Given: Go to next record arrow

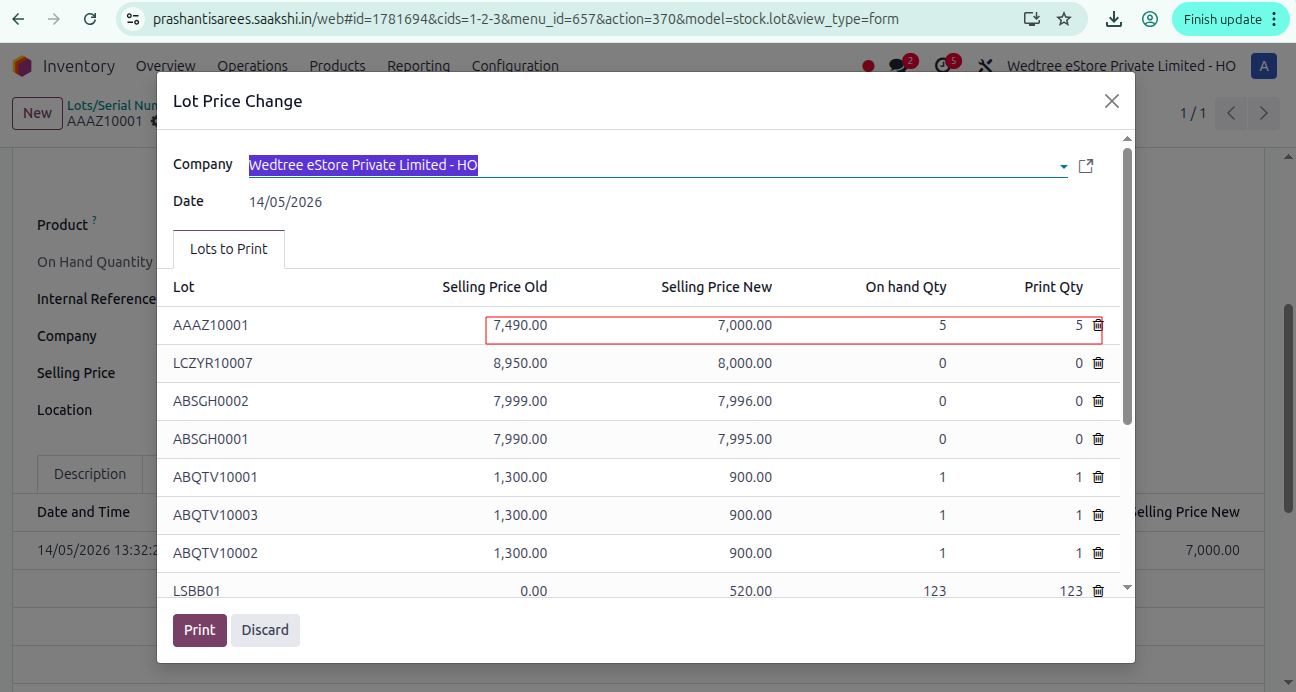Looking at the screenshot, I should point(1264,113).
